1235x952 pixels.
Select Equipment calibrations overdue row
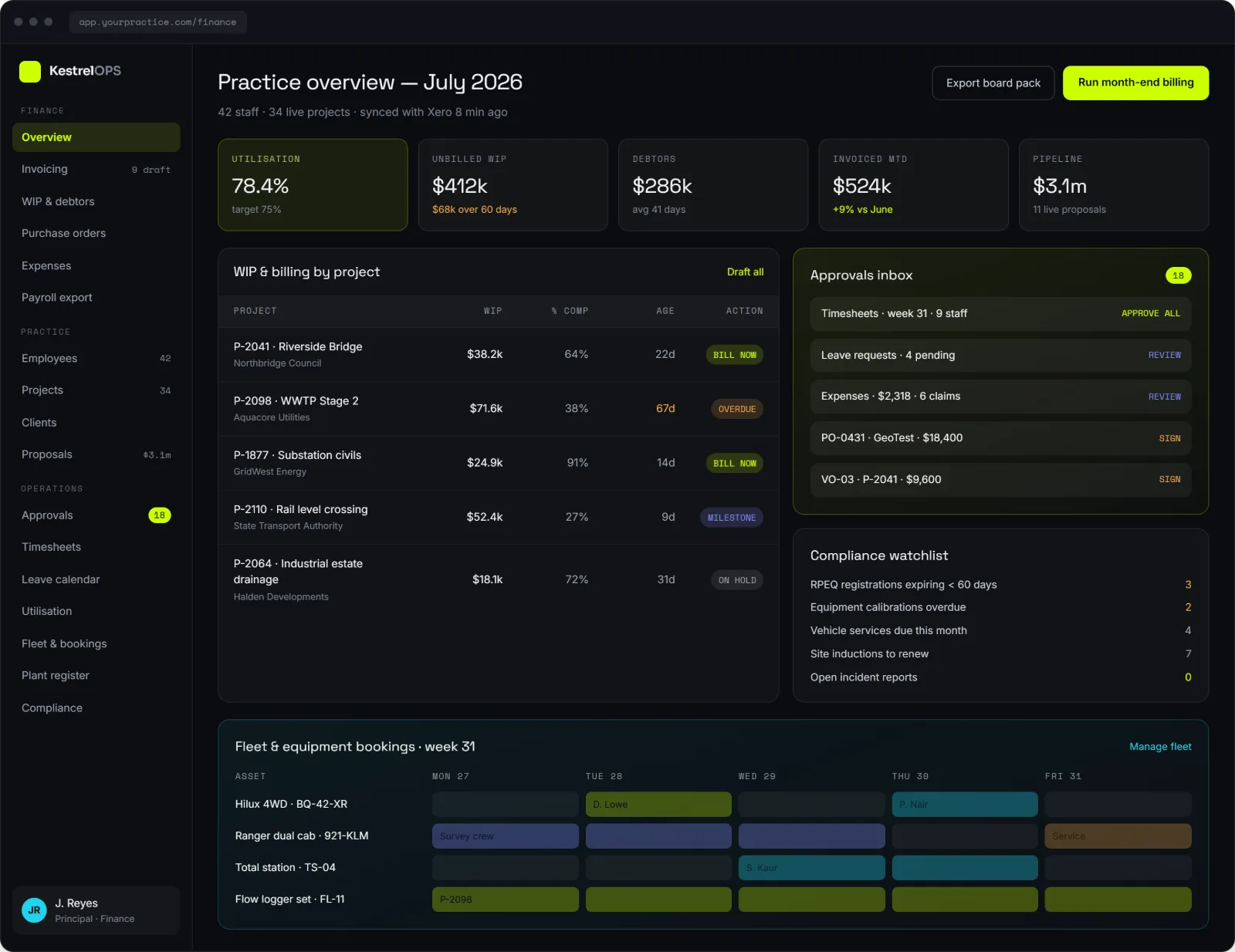point(1000,607)
